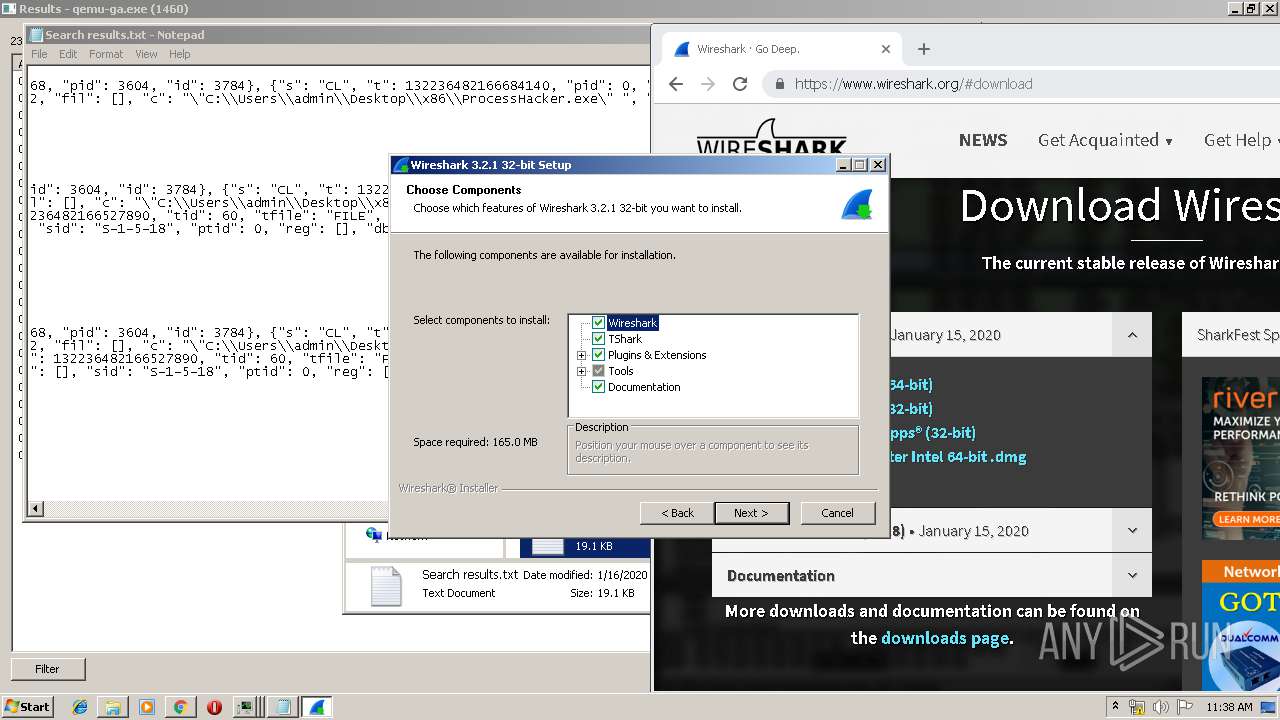1280x720 pixels.
Task: Select the TShark component label
Action: click(625, 339)
